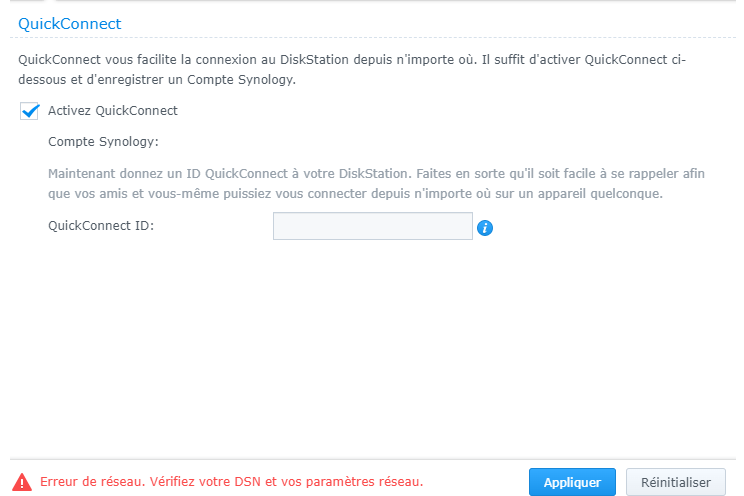Image resolution: width=744 pixels, height=496 pixels.
Task: Open the QuickConnect ID help tooltip icon
Action: pos(484,228)
